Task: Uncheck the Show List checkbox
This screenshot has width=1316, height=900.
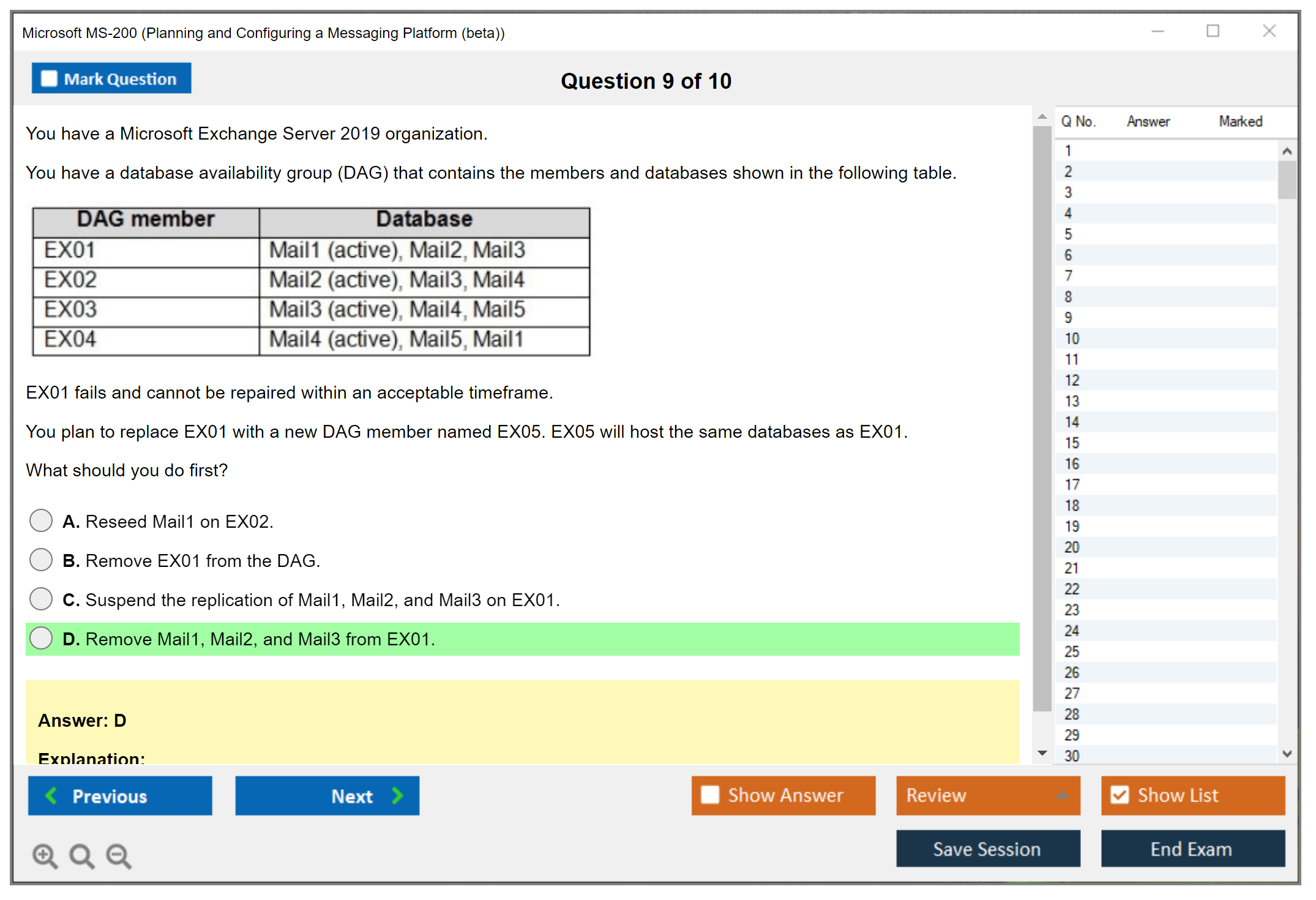Action: (x=1120, y=795)
